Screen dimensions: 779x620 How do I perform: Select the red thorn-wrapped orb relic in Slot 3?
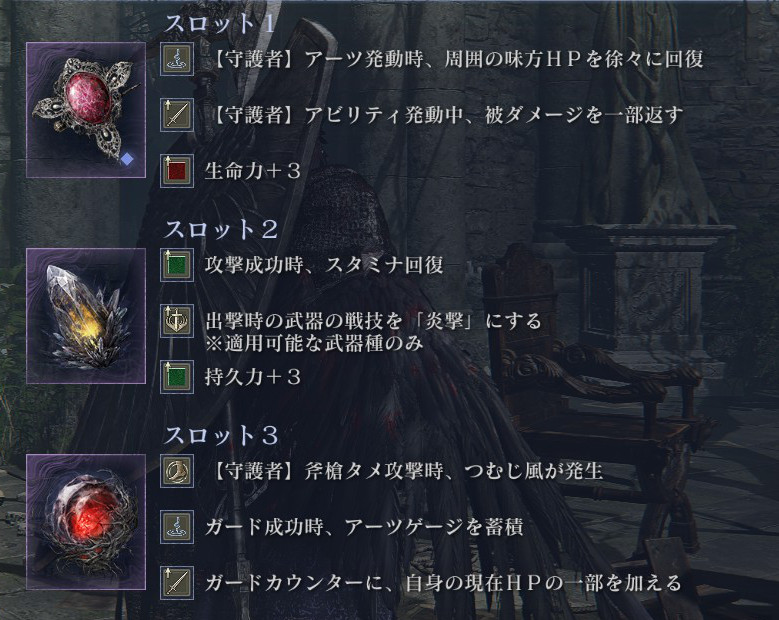point(86,522)
